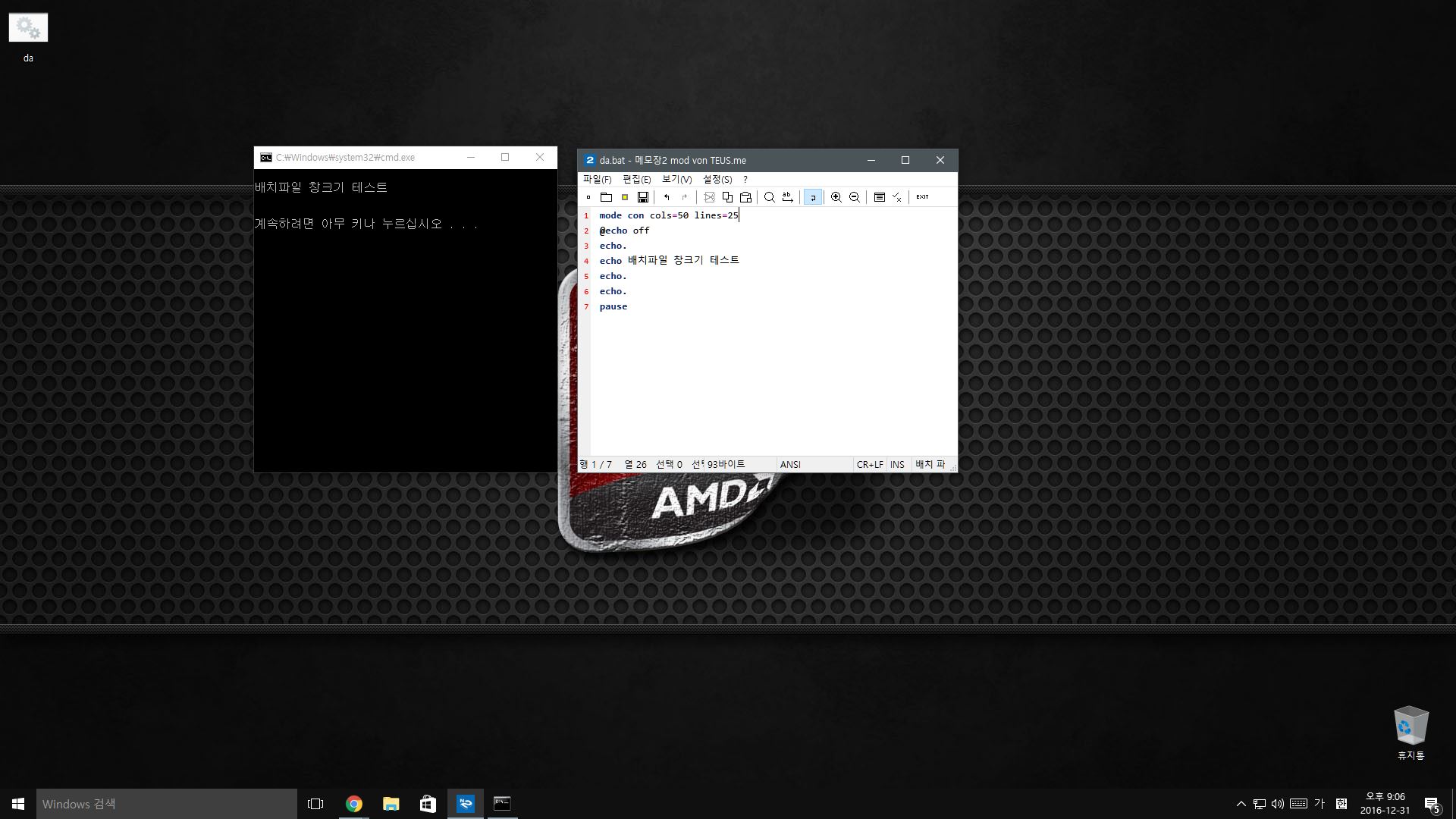The width and height of the screenshot is (1456, 819).
Task: Click the cmd.exe window system icon
Action: coord(265,158)
